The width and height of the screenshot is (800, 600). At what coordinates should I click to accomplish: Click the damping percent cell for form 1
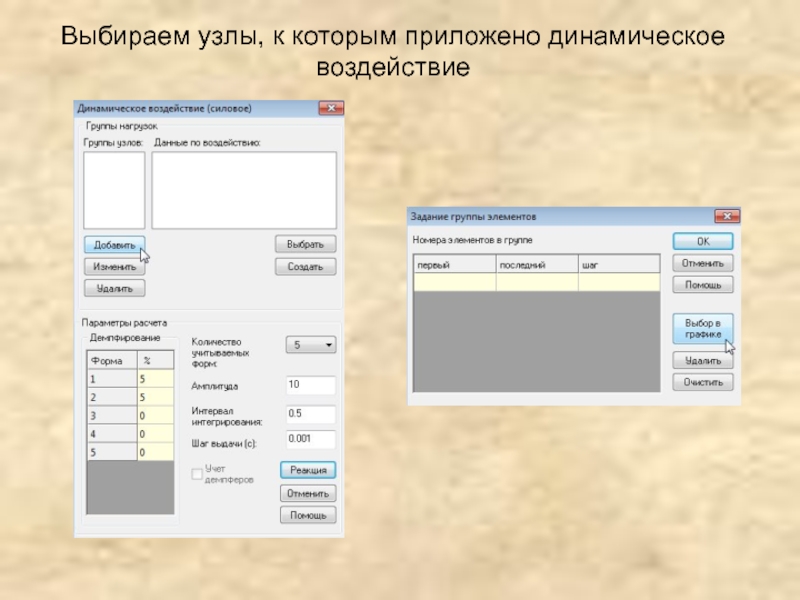(x=155, y=380)
